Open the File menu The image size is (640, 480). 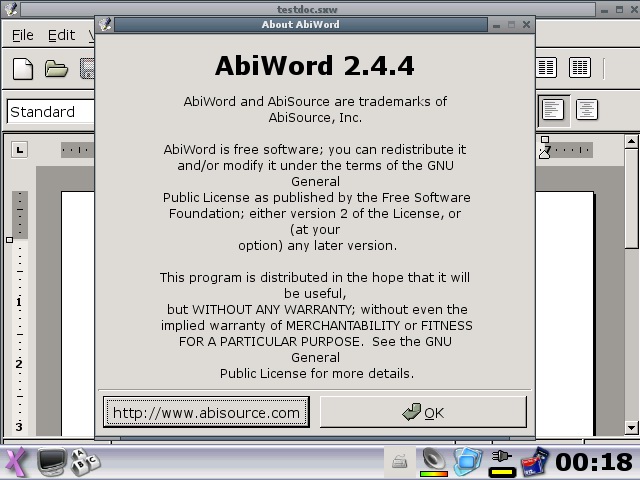pyautogui.click(x=22, y=35)
